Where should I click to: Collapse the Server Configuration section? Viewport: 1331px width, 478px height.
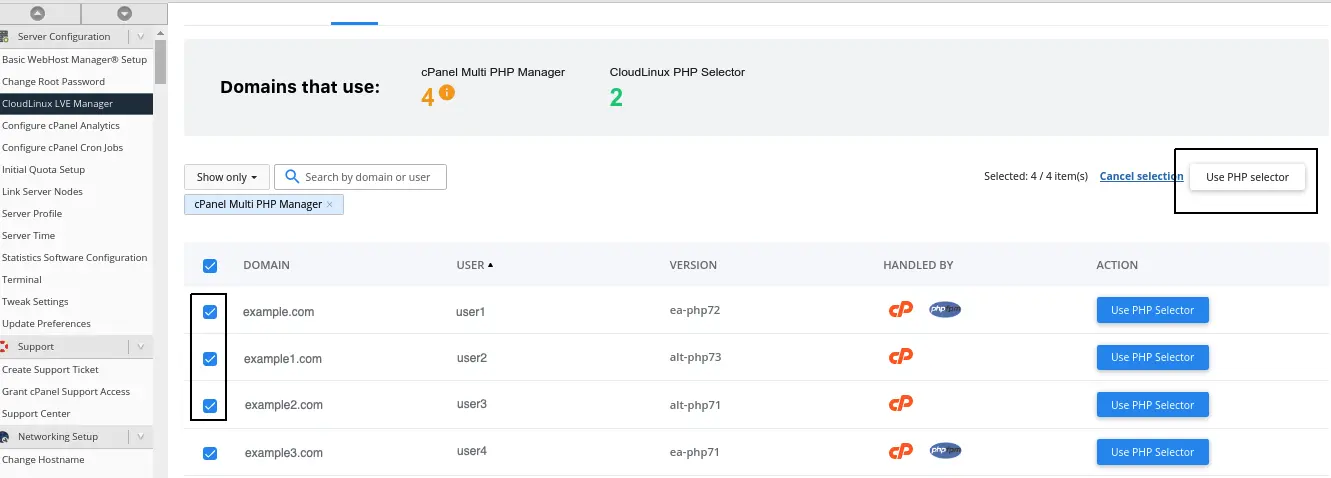pyautogui.click(x=140, y=37)
